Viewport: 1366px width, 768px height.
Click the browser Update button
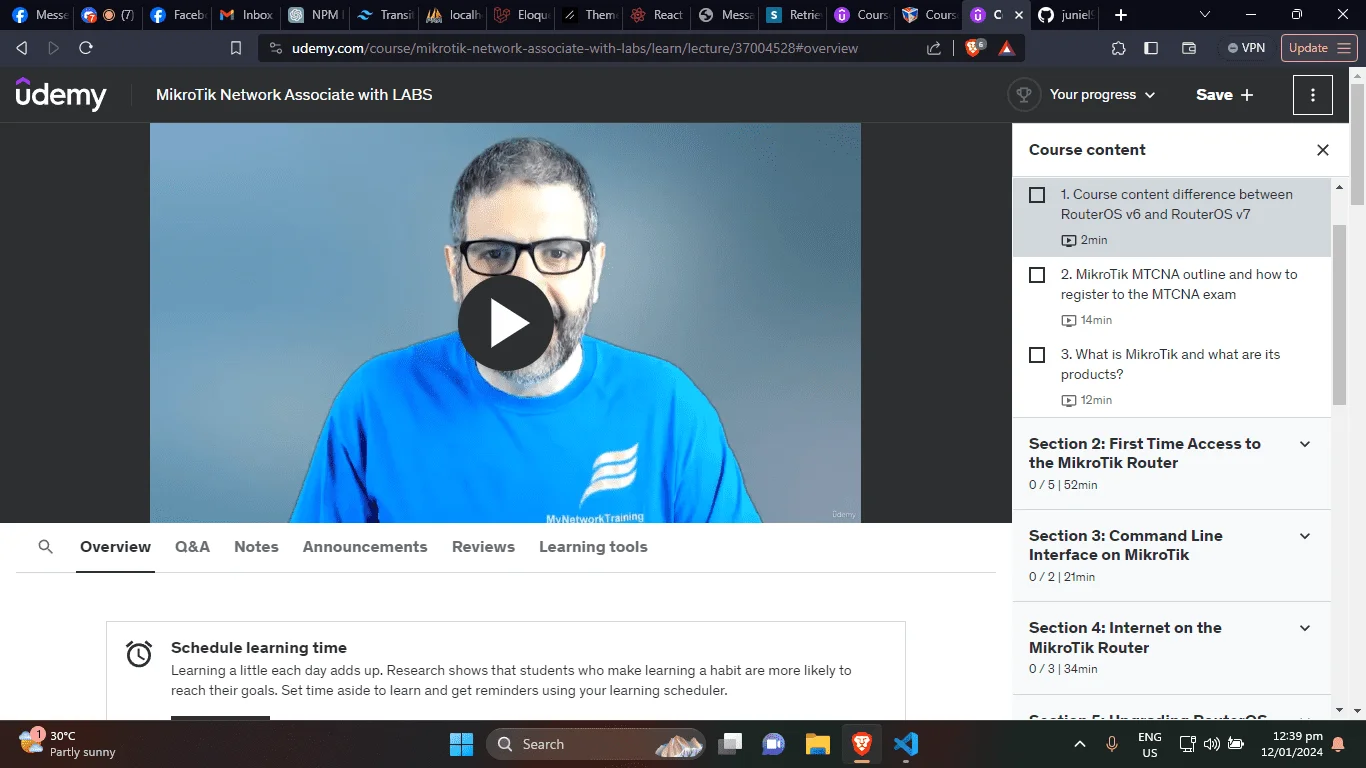coord(1309,48)
